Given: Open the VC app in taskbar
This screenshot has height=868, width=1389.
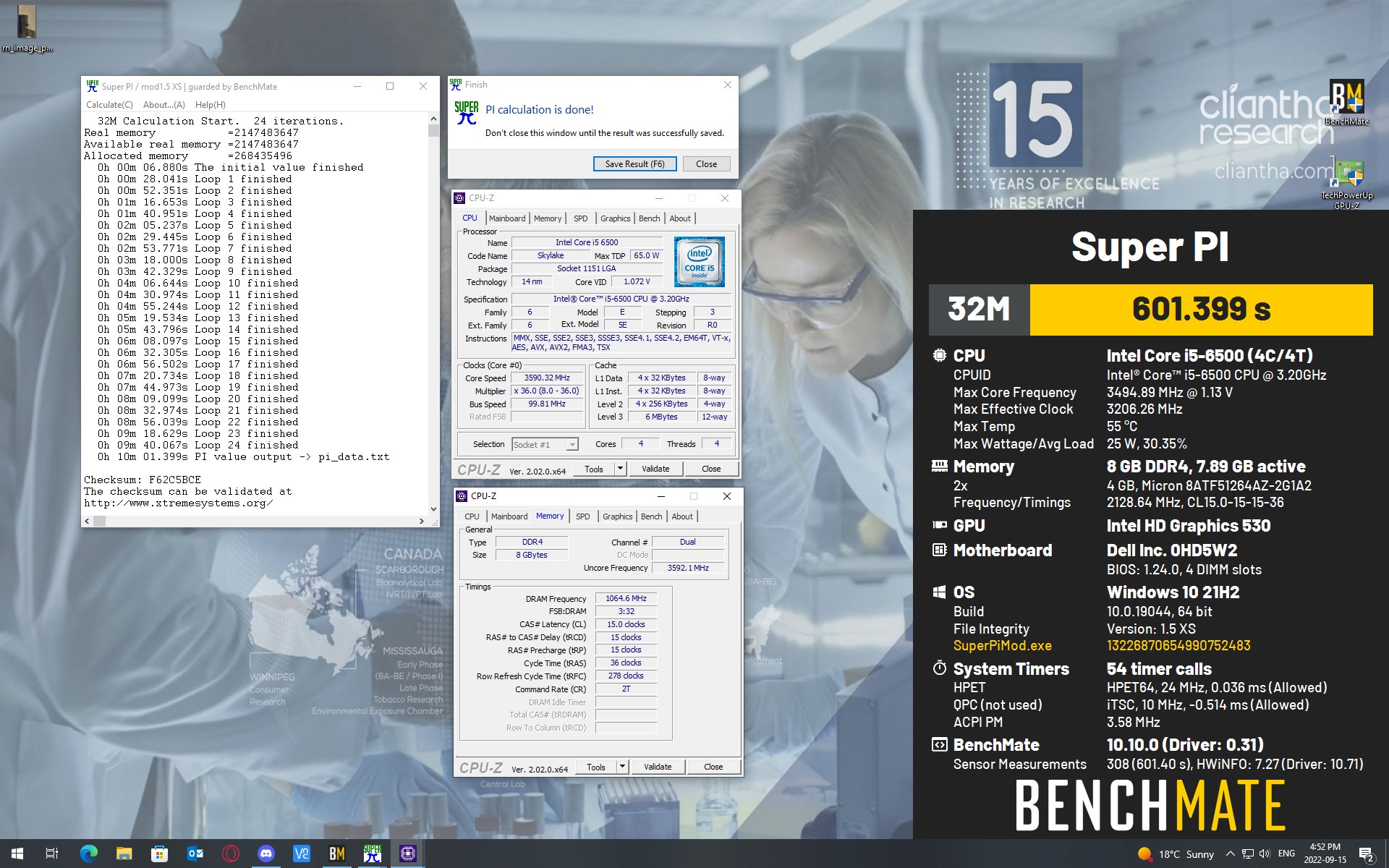Looking at the screenshot, I should tap(301, 854).
